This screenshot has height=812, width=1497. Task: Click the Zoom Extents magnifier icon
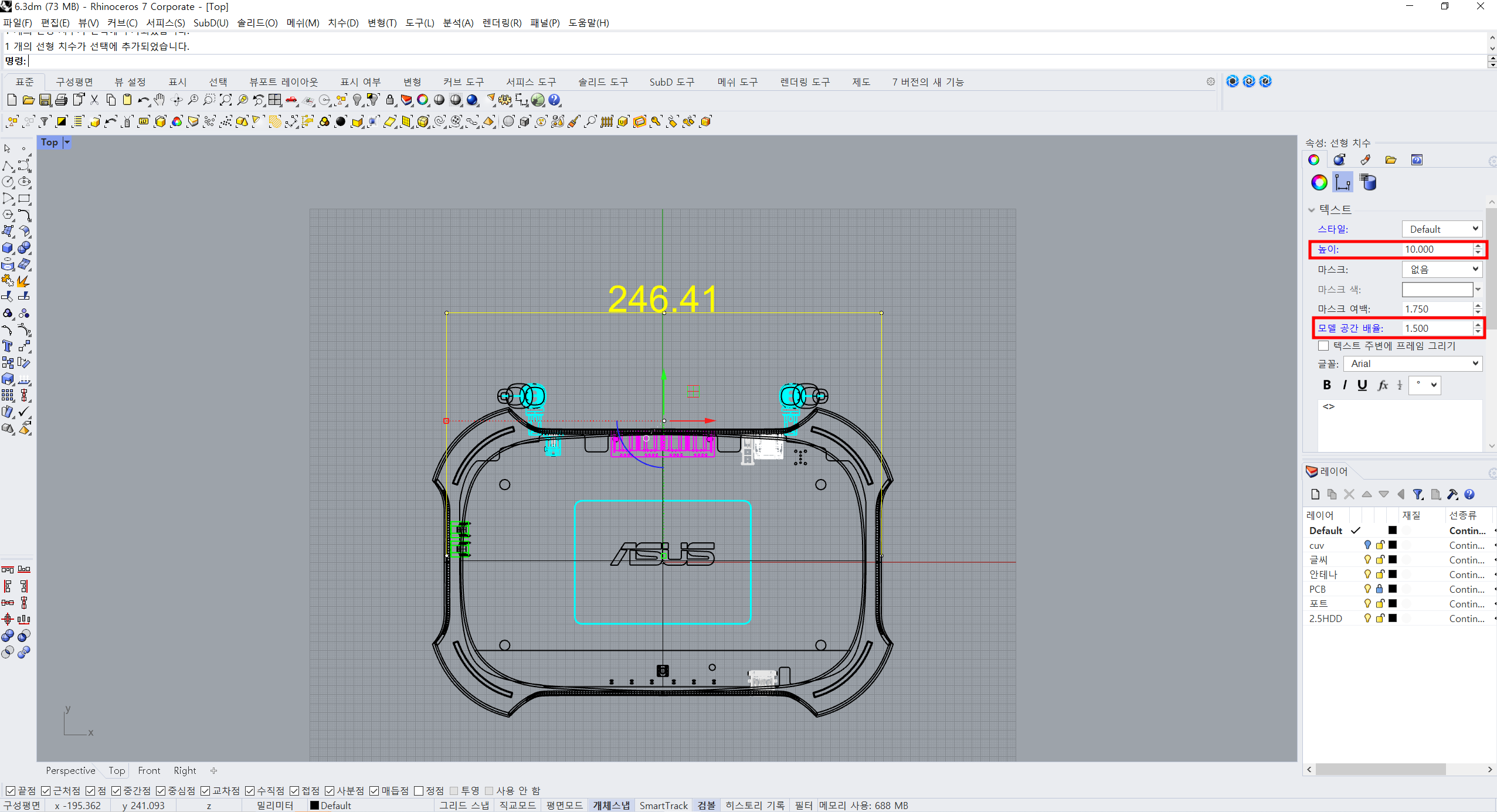tap(226, 100)
